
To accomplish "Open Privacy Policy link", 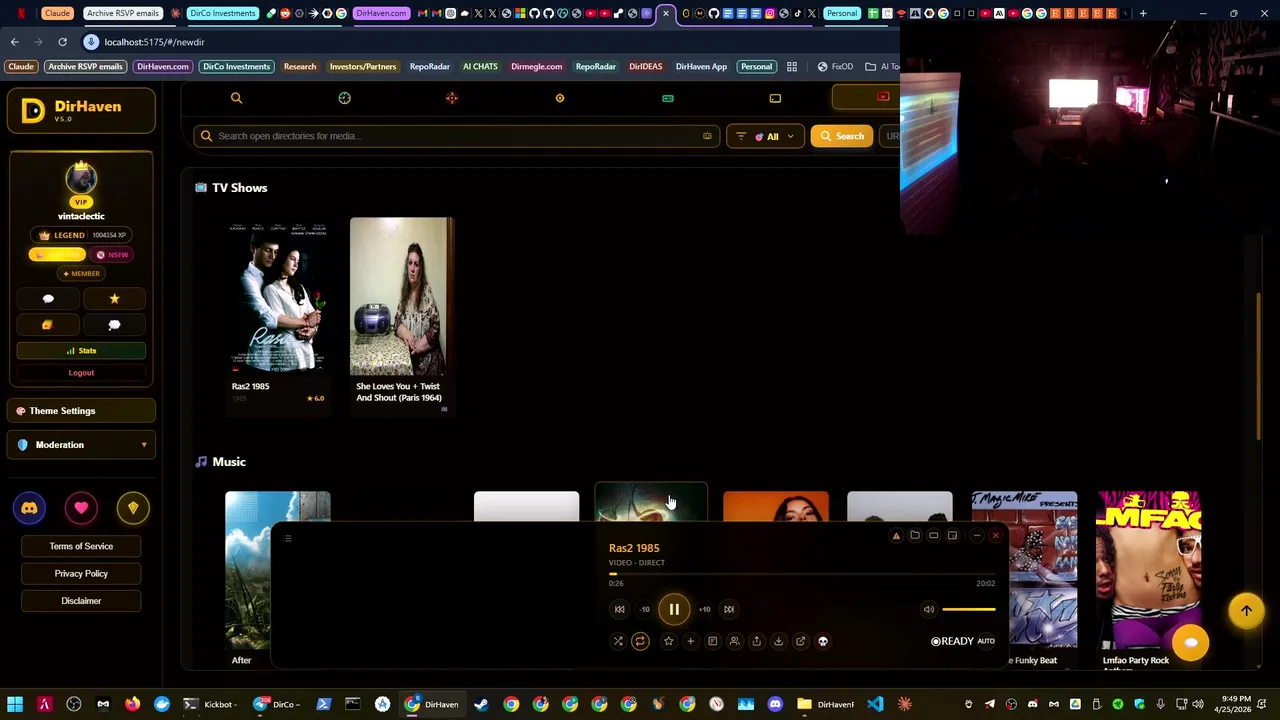I will click(x=81, y=573).
